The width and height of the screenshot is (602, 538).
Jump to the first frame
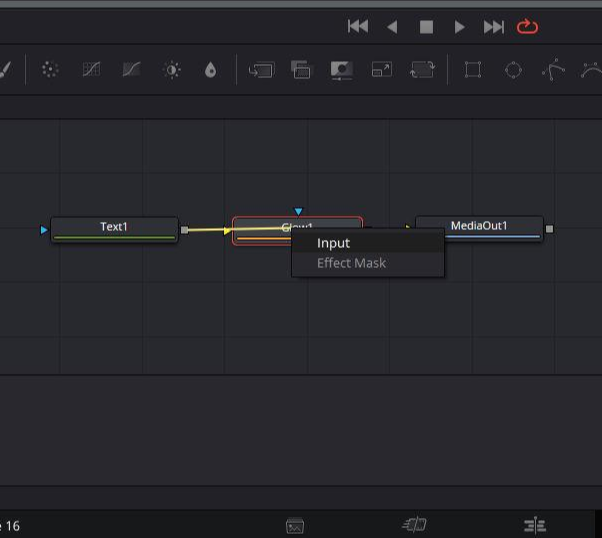point(358,26)
